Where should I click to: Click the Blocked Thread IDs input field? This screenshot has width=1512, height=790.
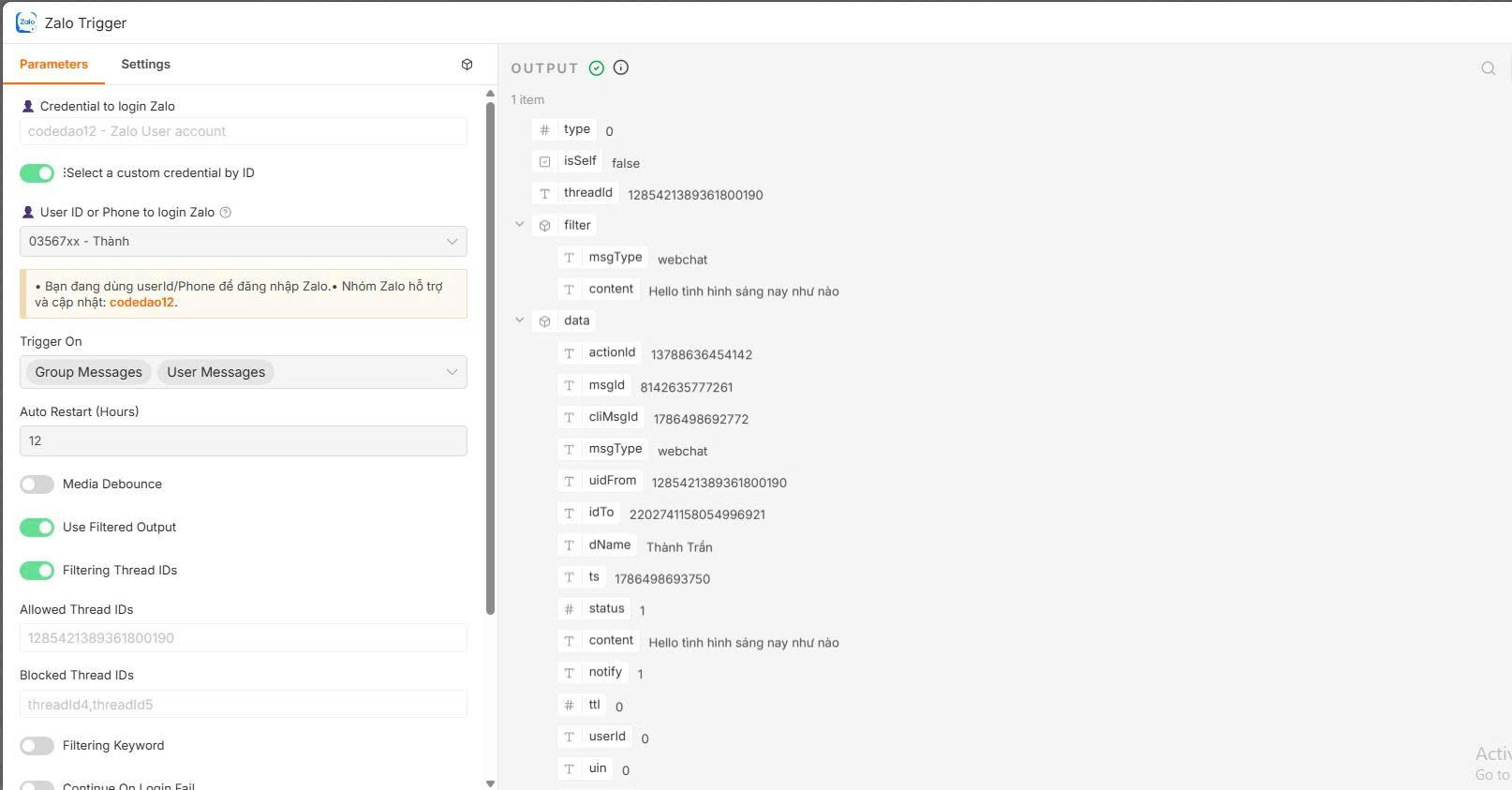(244, 705)
